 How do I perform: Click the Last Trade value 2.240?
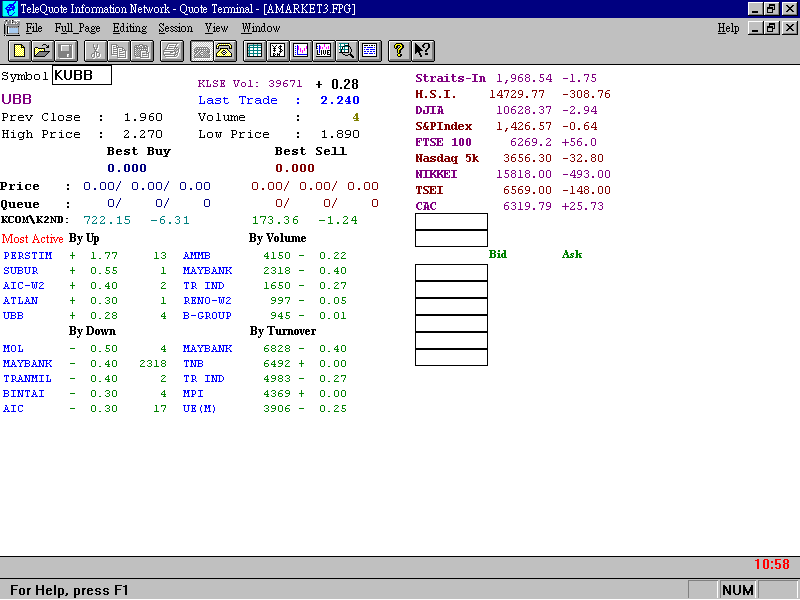tap(340, 101)
